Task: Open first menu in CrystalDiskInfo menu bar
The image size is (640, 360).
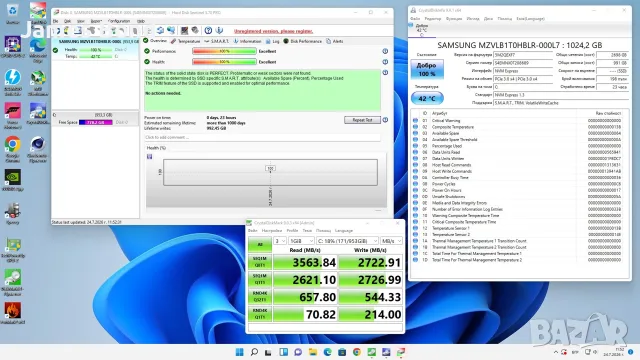Action: click(415, 19)
